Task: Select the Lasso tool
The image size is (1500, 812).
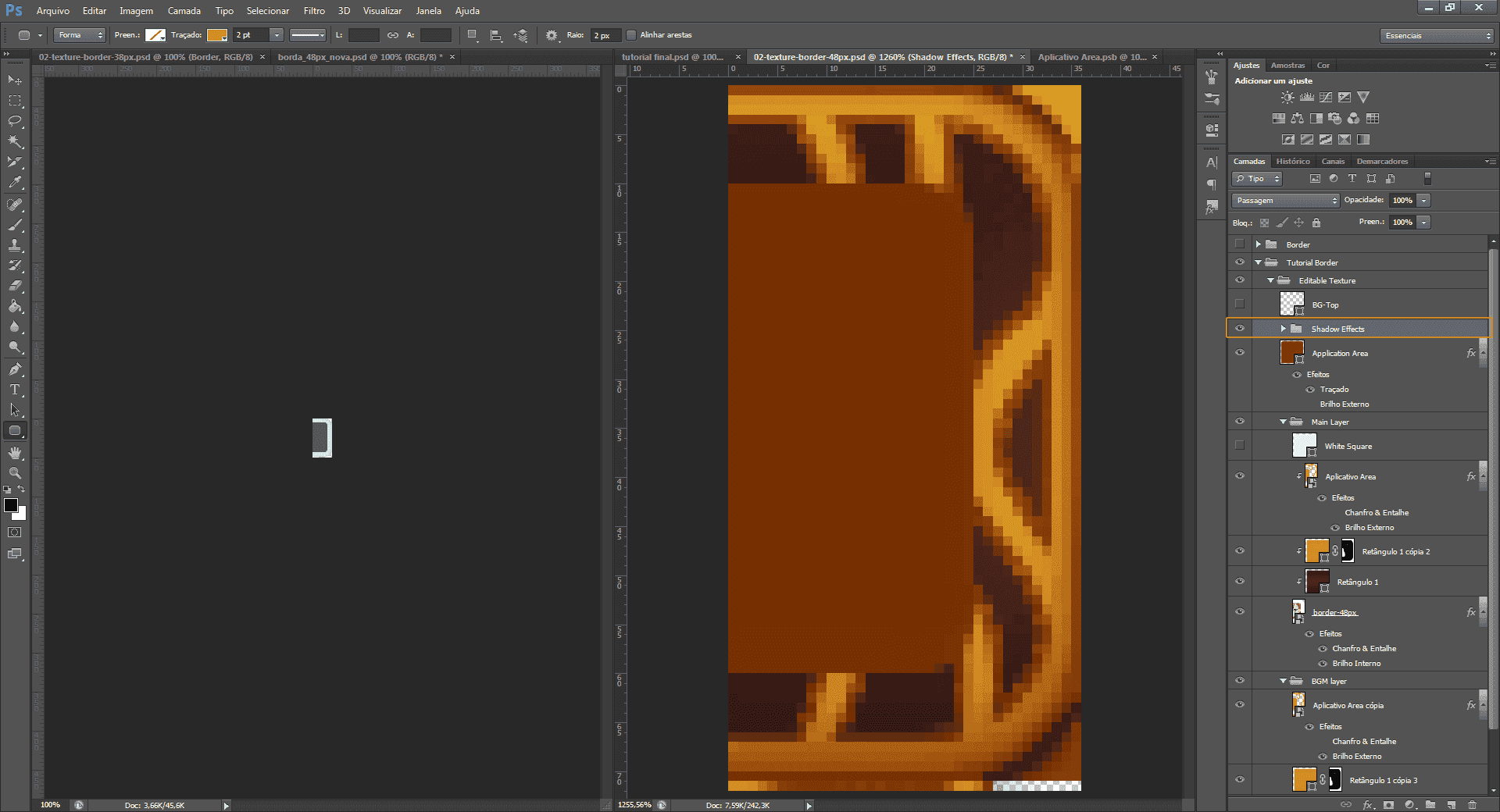Action: click(15, 121)
